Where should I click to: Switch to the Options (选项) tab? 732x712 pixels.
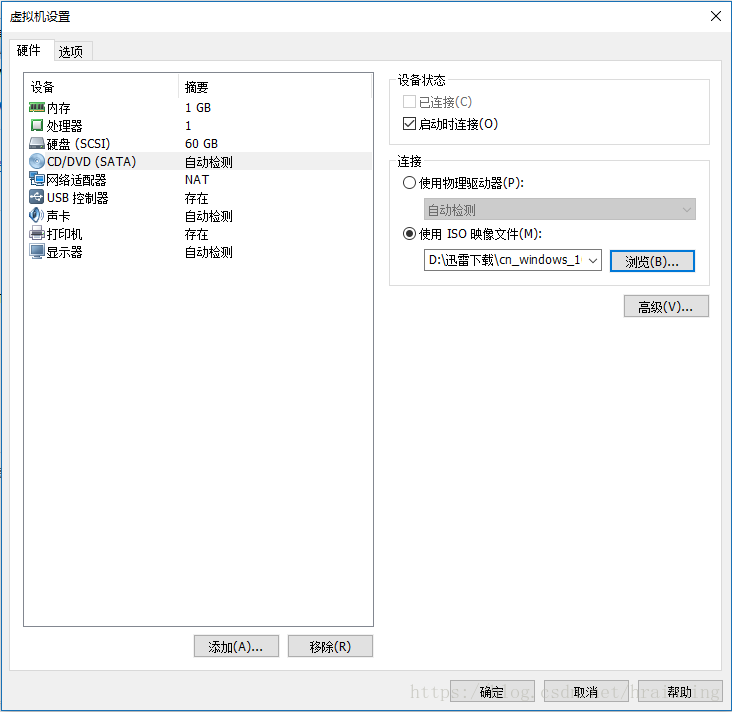pos(70,52)
